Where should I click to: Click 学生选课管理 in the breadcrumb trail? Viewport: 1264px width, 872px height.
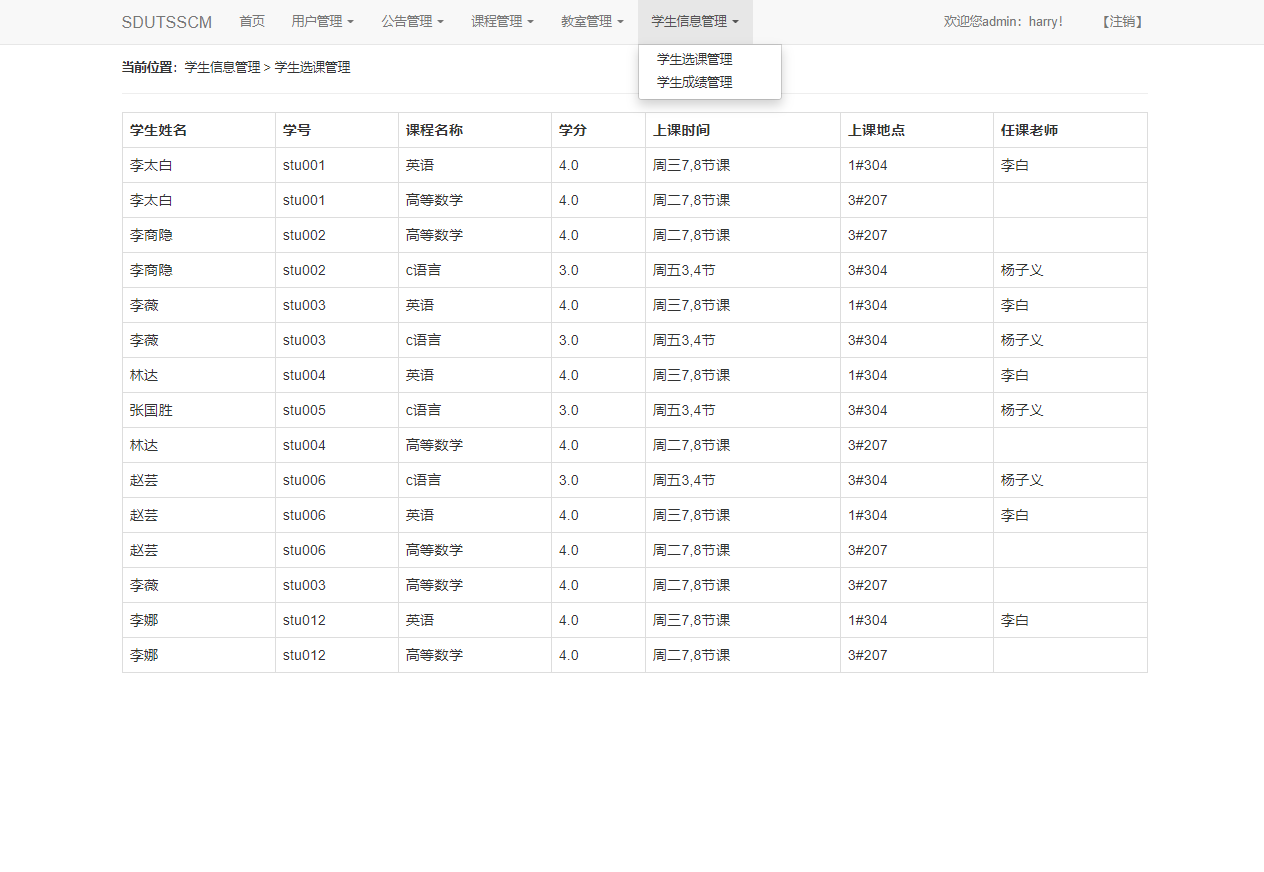[313, 67]
